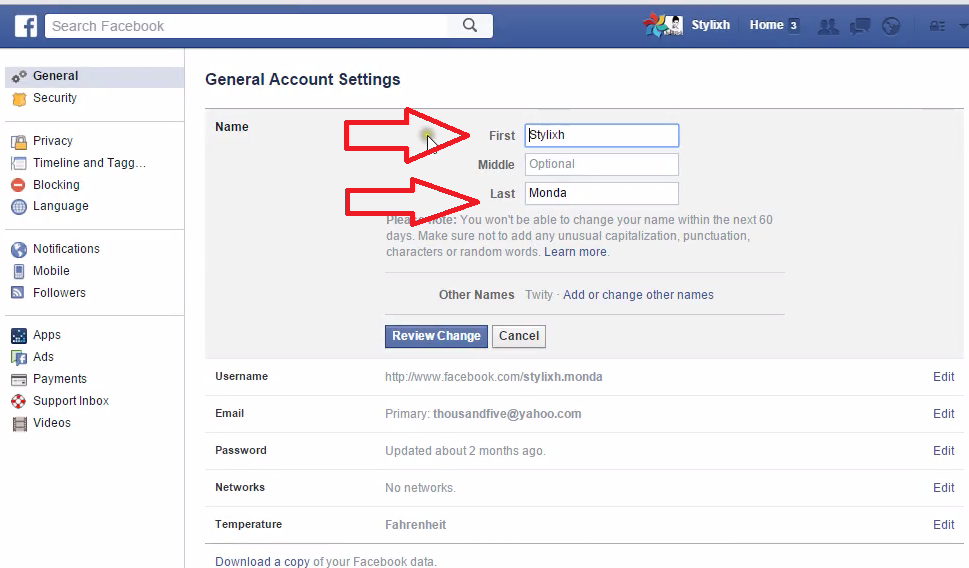Click the Videos film icon
The width and height of the screenshot is (969, 568).
pyautogui.click(x=20, y=423)
